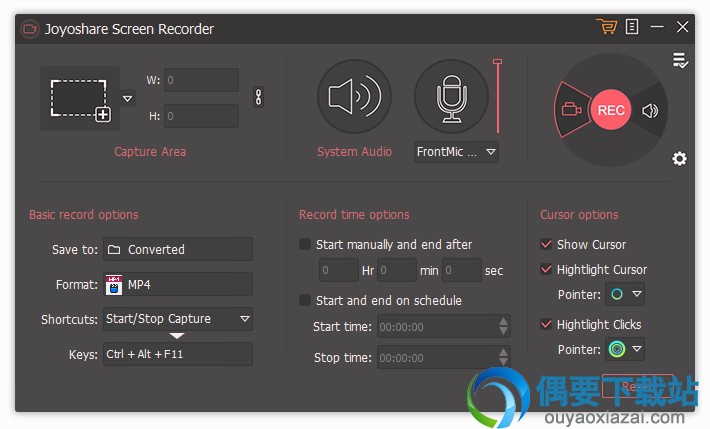Click the settings gear icon
This screenshot has height=429, width=710.
[679, 159]
